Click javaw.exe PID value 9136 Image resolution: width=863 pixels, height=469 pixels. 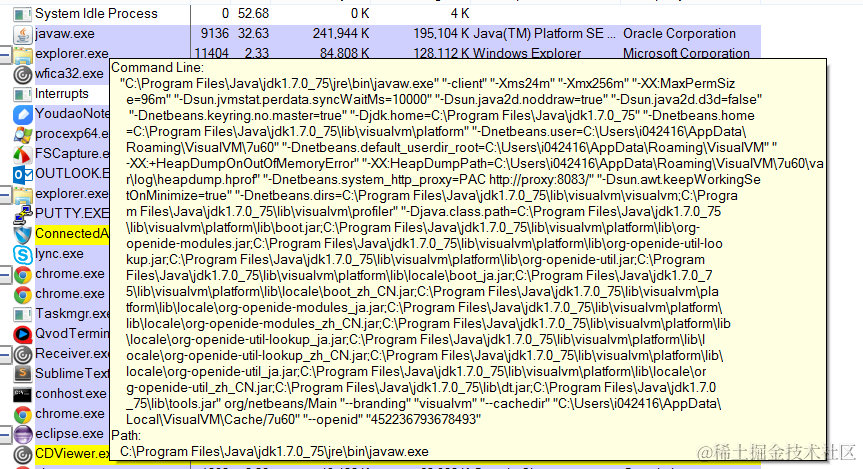click(x=215, y=34)
